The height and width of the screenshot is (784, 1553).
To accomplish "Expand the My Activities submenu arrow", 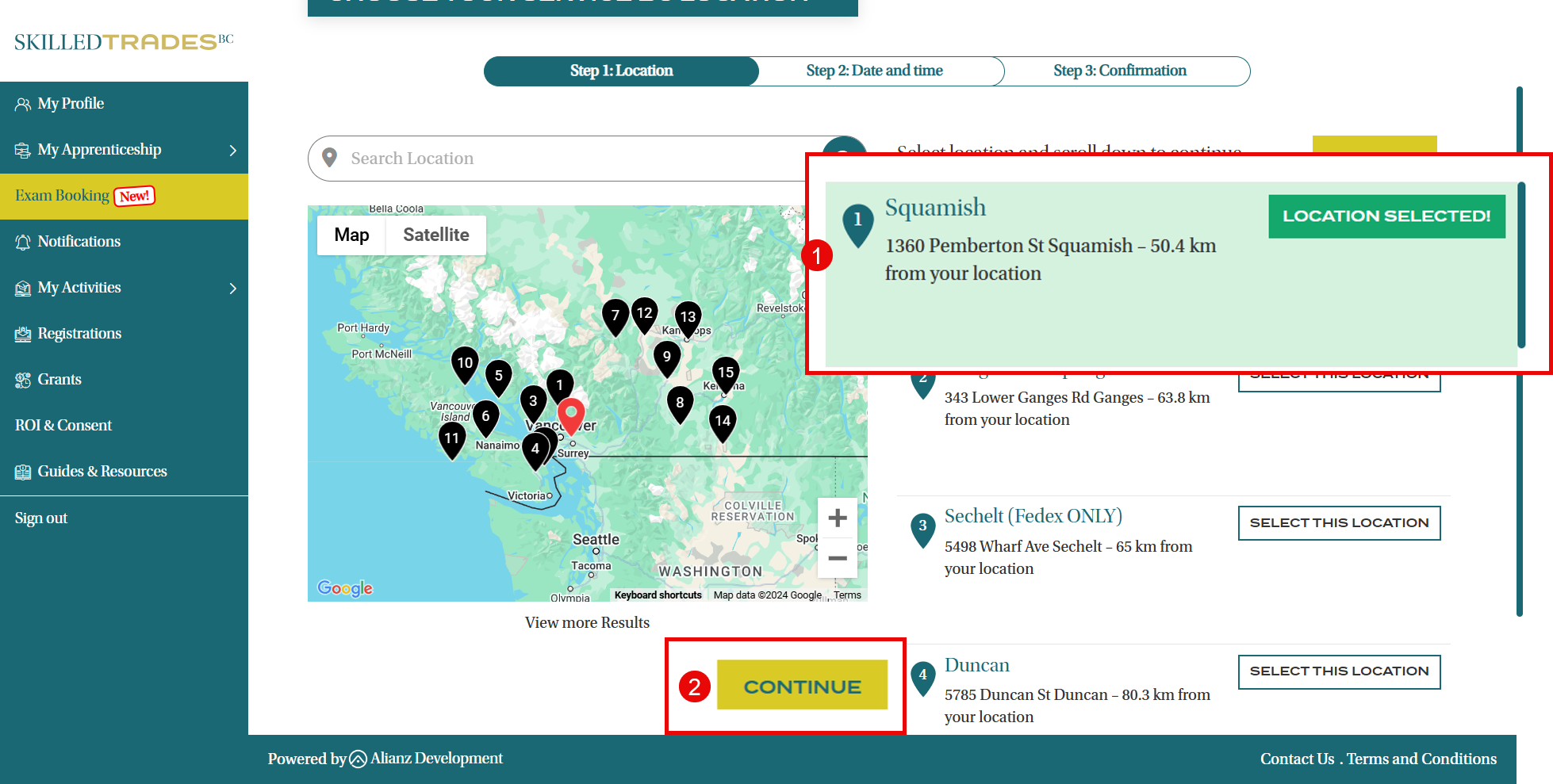I will pyautogui.click(x=232, y=288).
